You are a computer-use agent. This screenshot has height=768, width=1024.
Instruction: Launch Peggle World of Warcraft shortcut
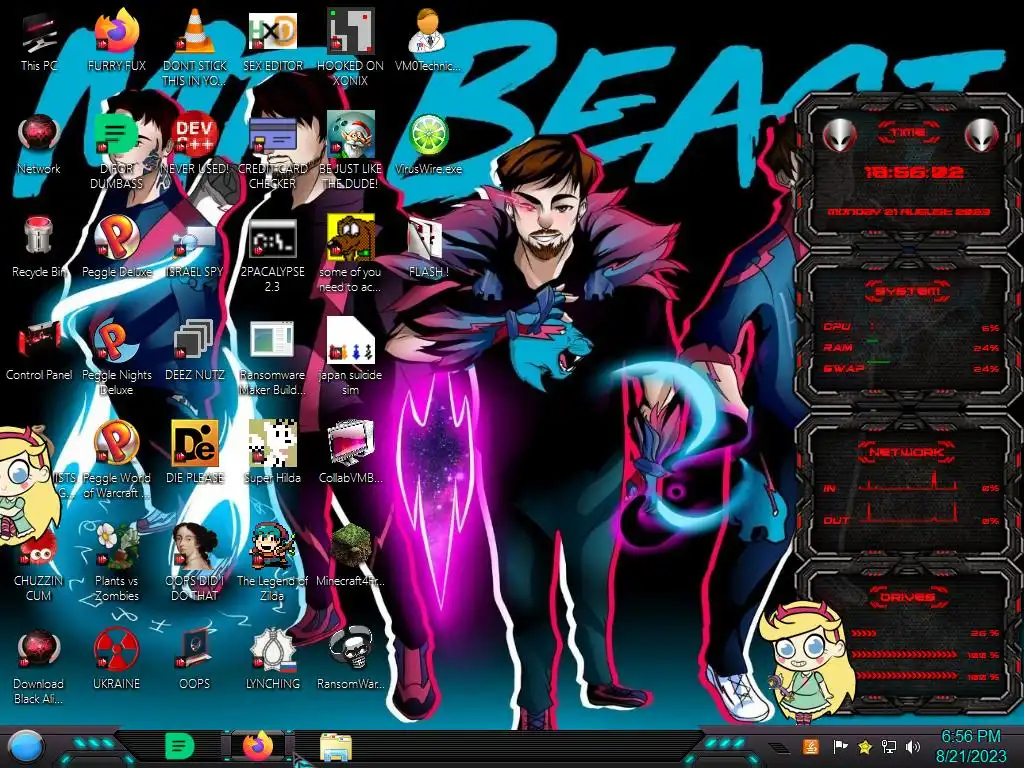tap(116, 460)
